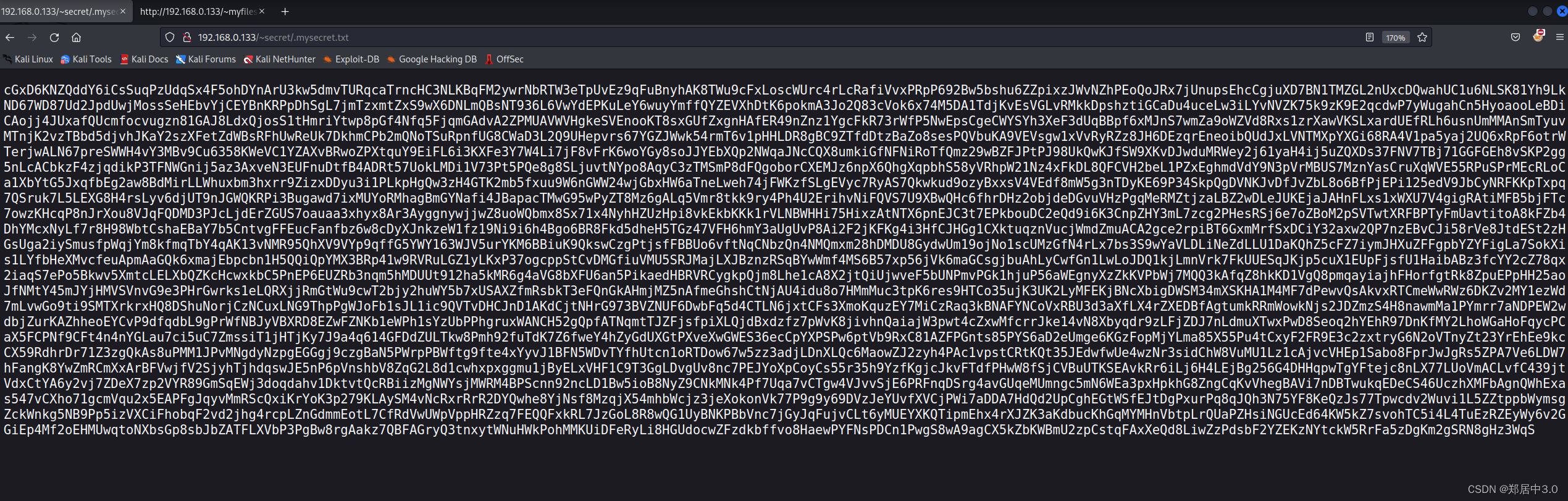
Task: Click text line starting s547vCXho71gcmVqu2x5EAPFg
Action: pos(784,398)
